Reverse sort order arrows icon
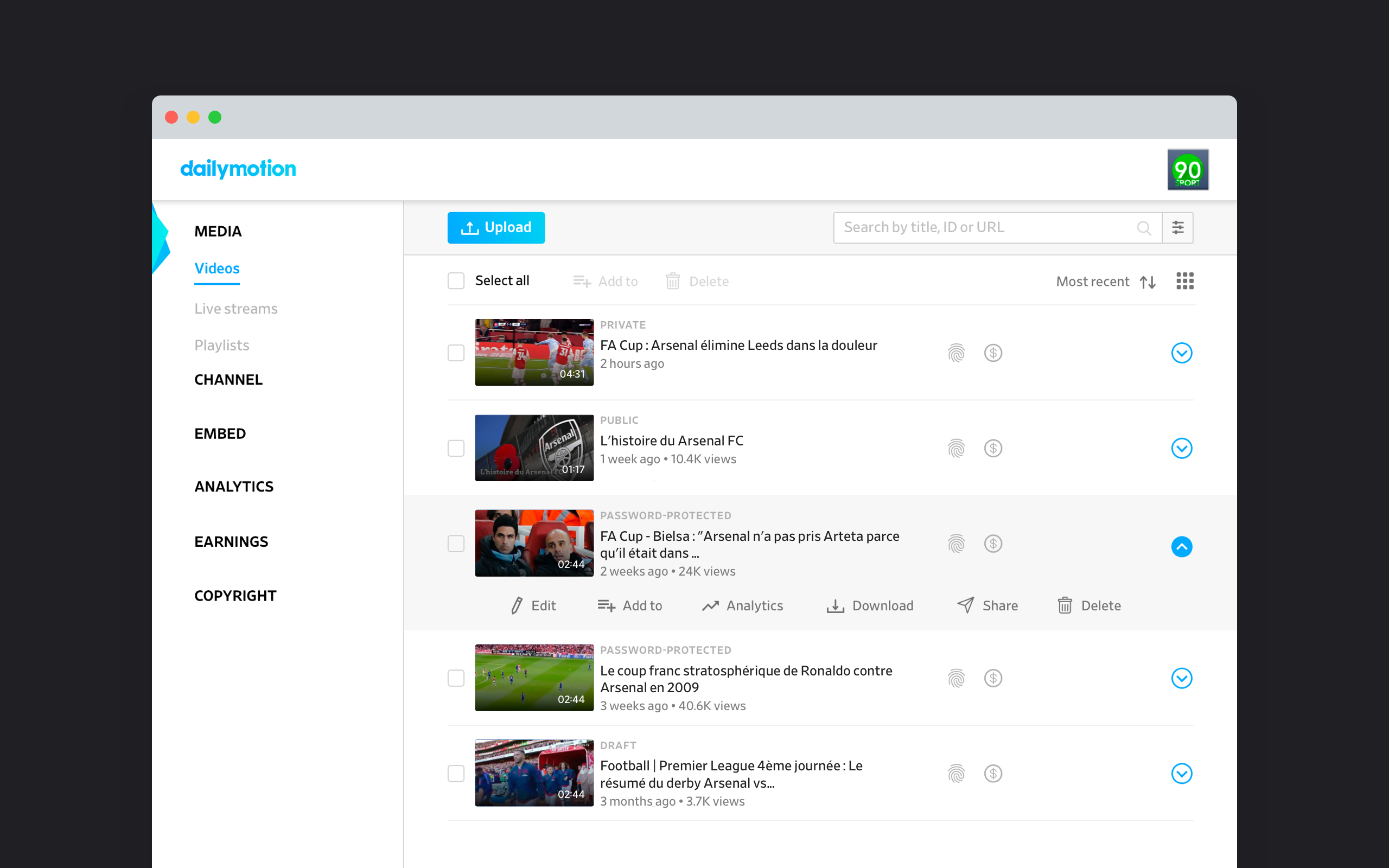The width and height of the screenshot is (1389, 868). [1148, 282]
